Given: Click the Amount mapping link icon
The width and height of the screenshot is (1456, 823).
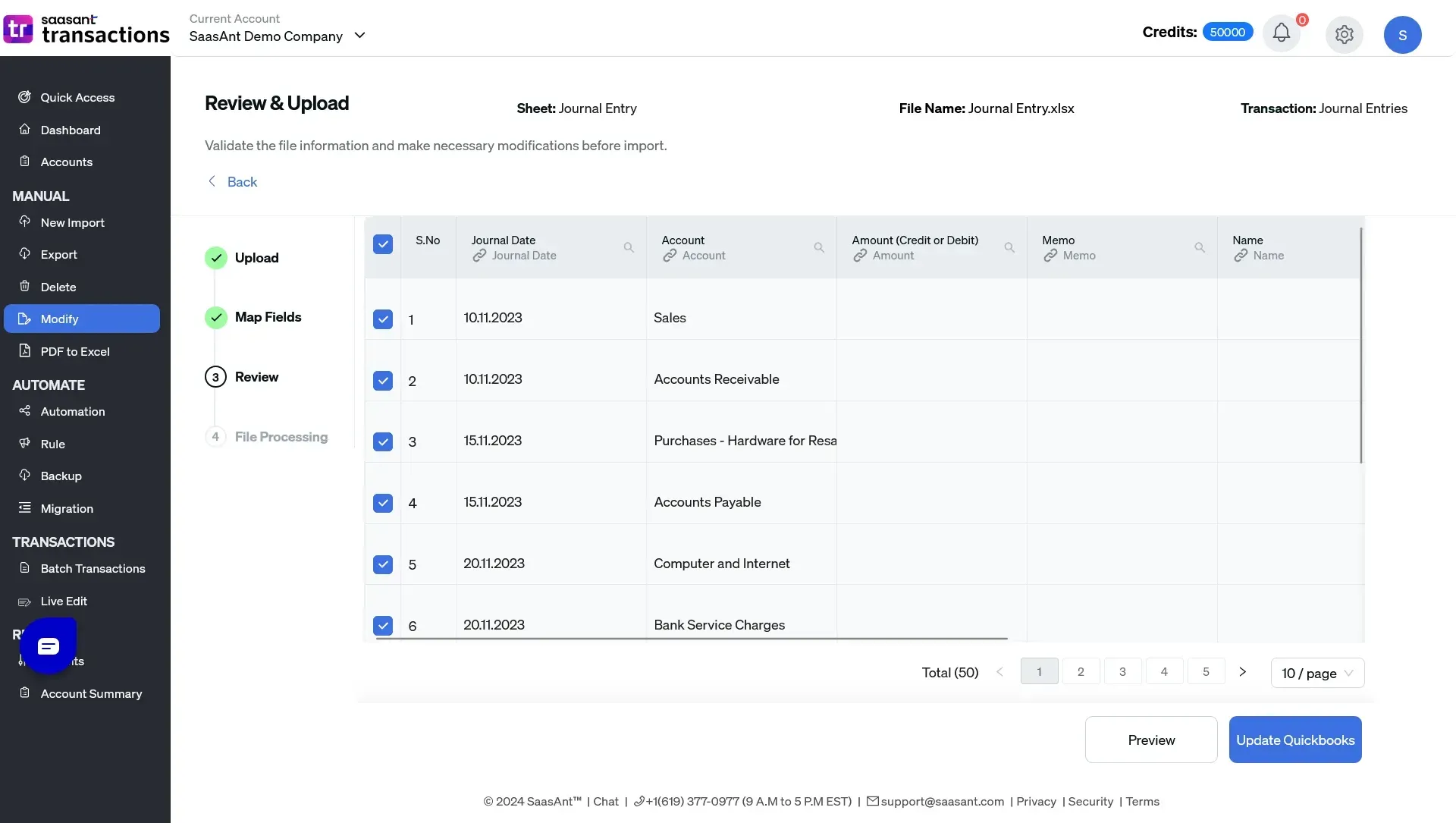Looking at the screenshot, I should coord(860,256).
